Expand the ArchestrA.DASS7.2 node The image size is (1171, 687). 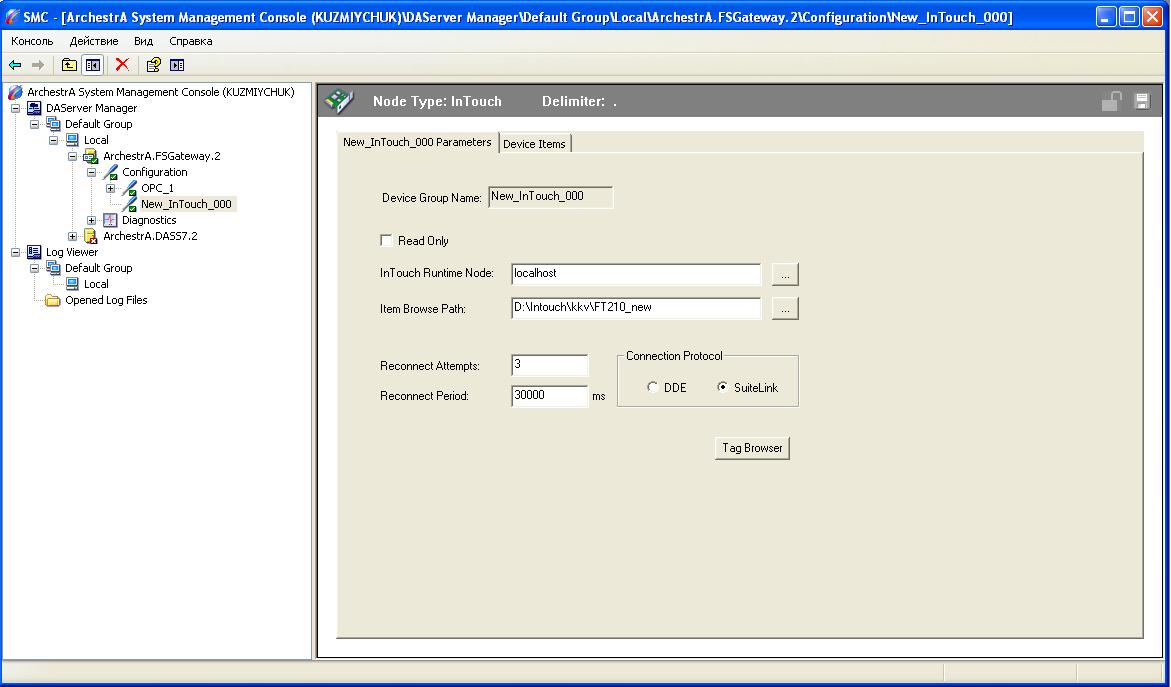pos(73,236)
